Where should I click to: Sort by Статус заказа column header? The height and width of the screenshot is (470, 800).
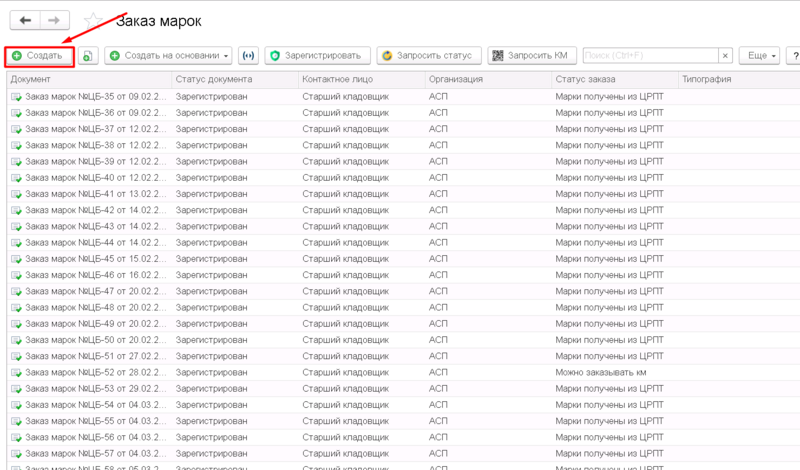(615, 80)
